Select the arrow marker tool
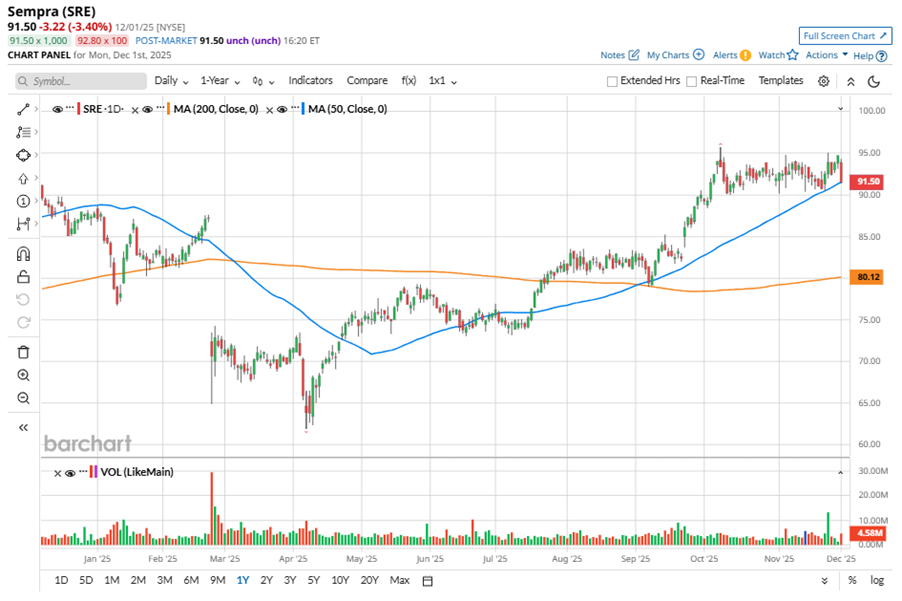 pyautogui.click(x=23, y=178)
